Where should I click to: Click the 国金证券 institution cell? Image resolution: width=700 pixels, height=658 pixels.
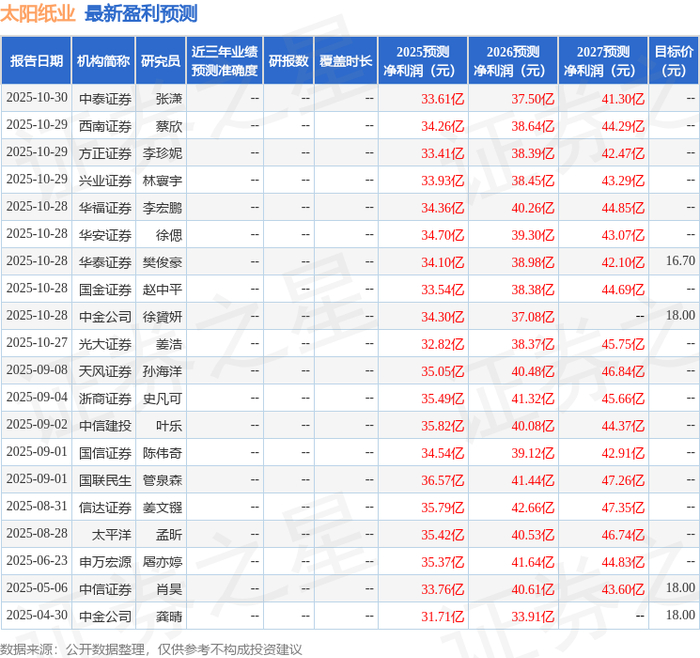point(105,289)
